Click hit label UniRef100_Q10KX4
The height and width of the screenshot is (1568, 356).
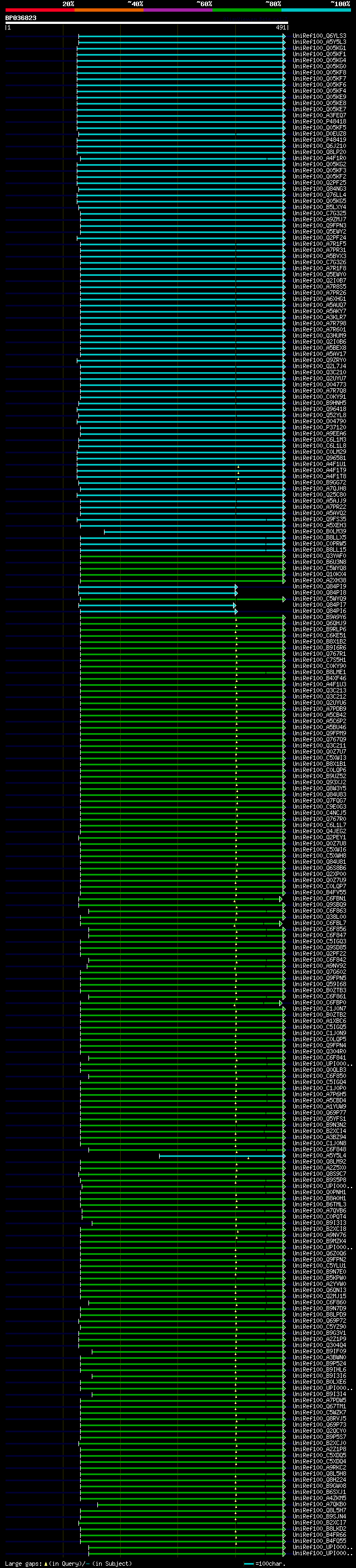click(319, 574)
